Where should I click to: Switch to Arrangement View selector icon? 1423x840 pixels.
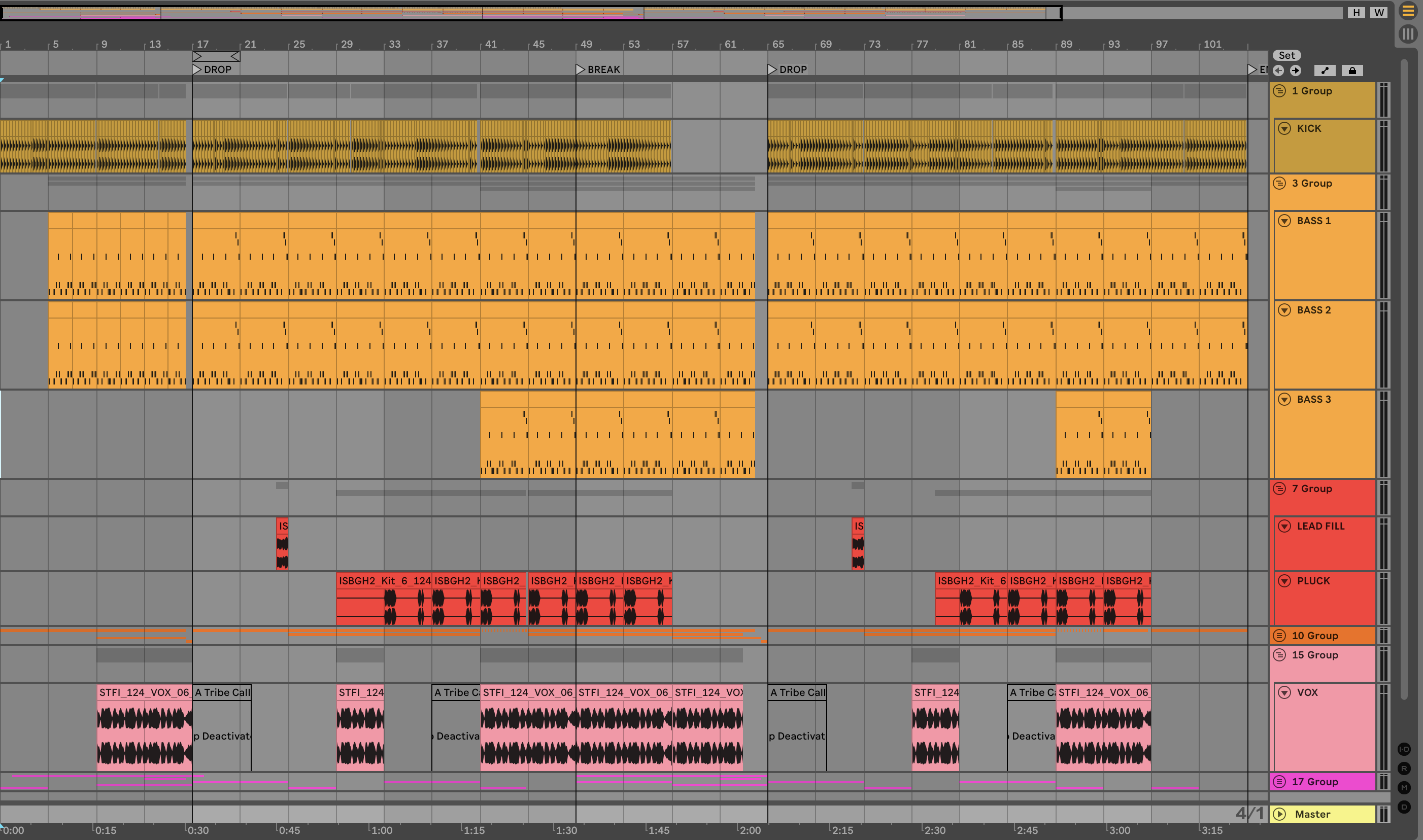tap(1408, 10)
